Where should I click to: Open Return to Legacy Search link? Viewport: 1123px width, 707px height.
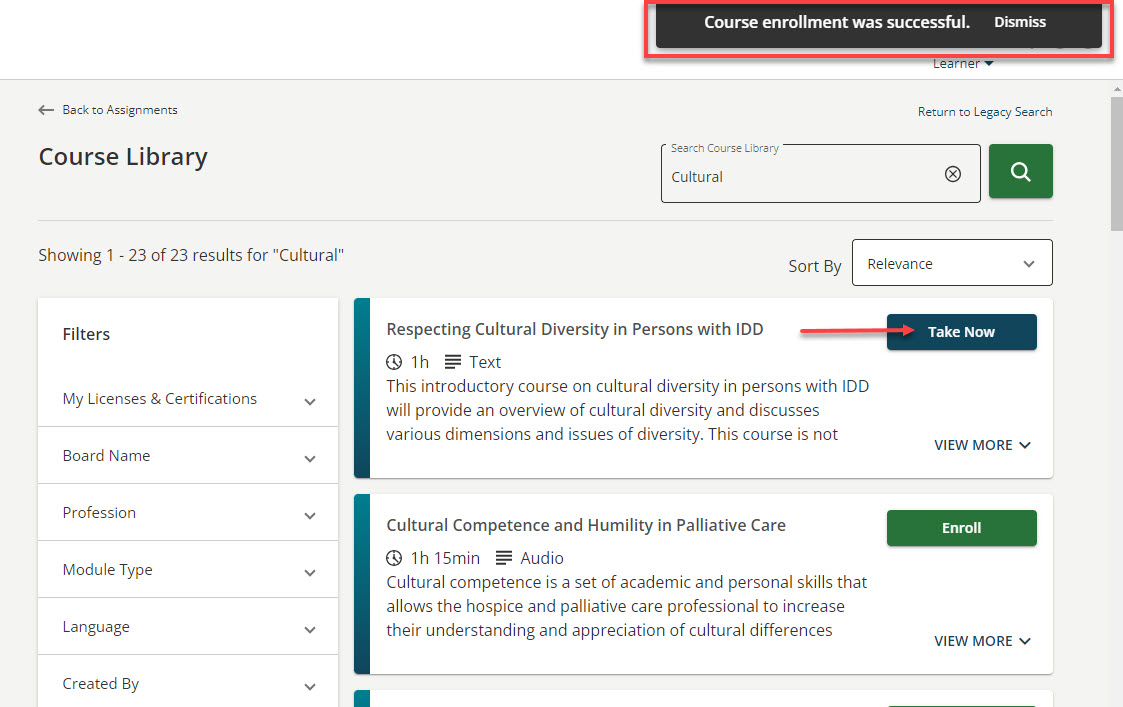(984, 111)
